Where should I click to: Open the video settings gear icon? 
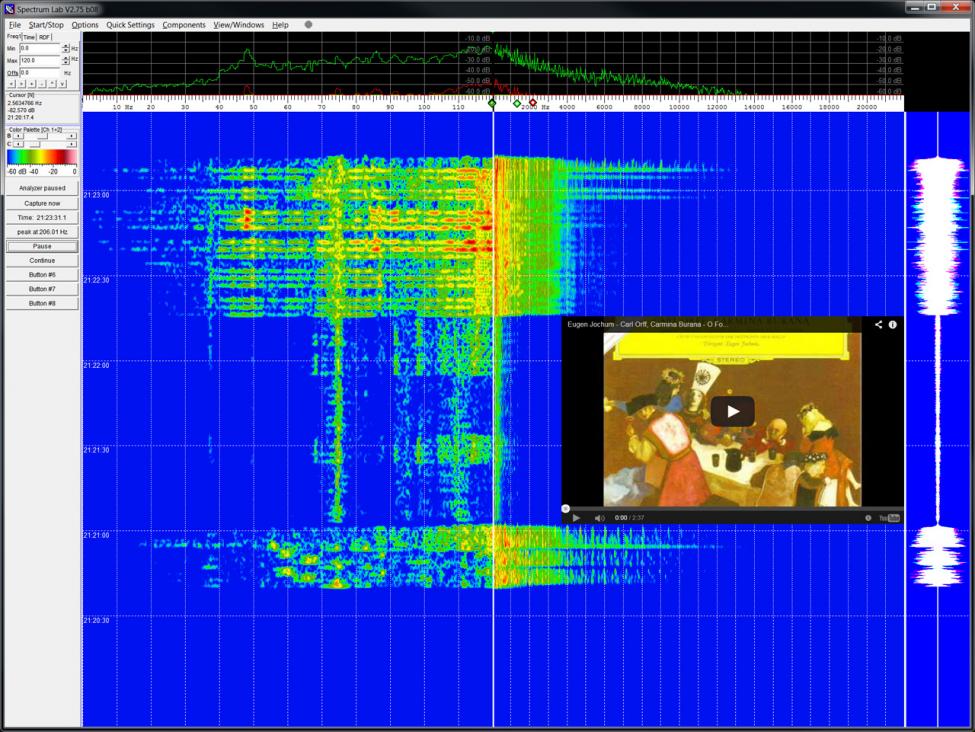pyautogui.click(x=868, y=518)
